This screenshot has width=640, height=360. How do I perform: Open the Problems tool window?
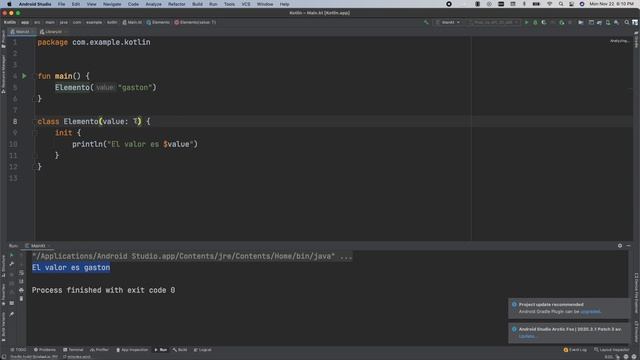(x=45, y=350)
